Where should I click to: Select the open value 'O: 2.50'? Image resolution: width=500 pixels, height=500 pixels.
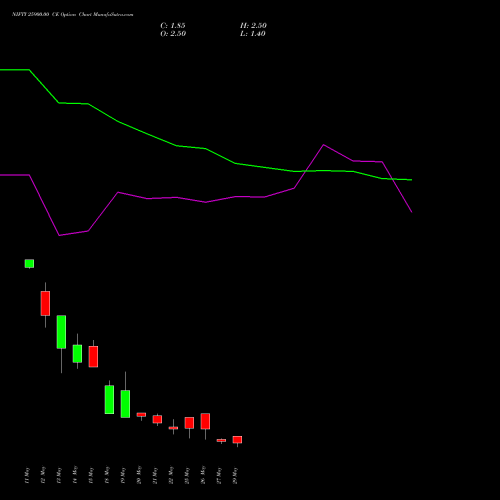pyautogui.click(x=173, y=34)
